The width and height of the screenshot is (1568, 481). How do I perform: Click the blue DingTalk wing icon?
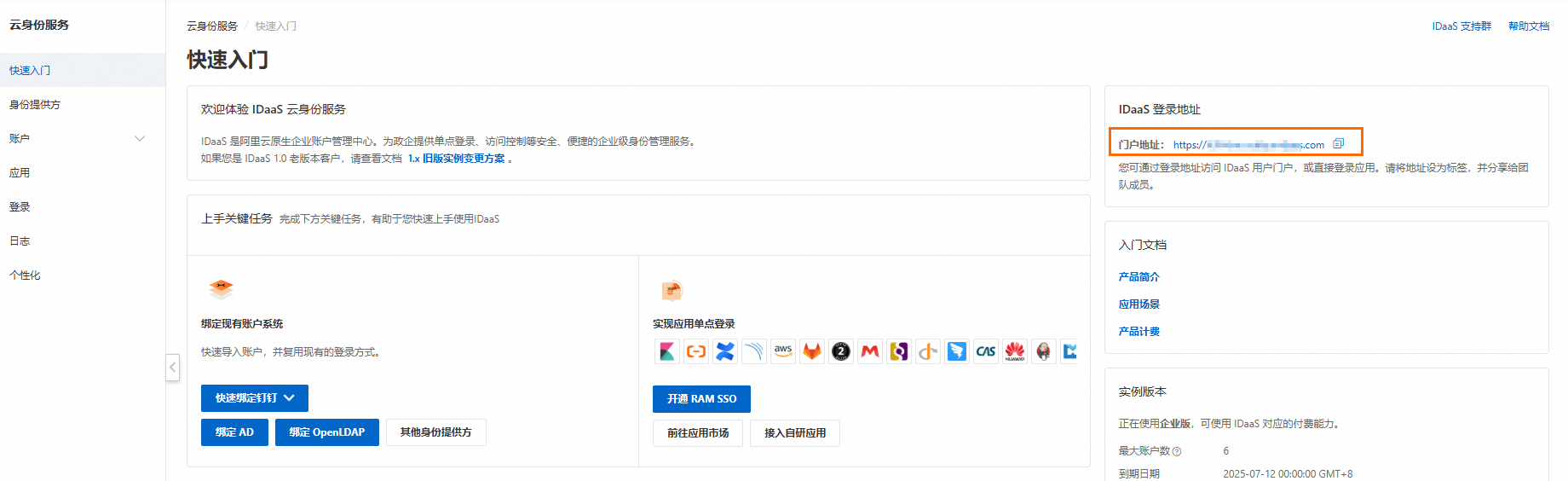pyautogui.click(x=957, y=351)
